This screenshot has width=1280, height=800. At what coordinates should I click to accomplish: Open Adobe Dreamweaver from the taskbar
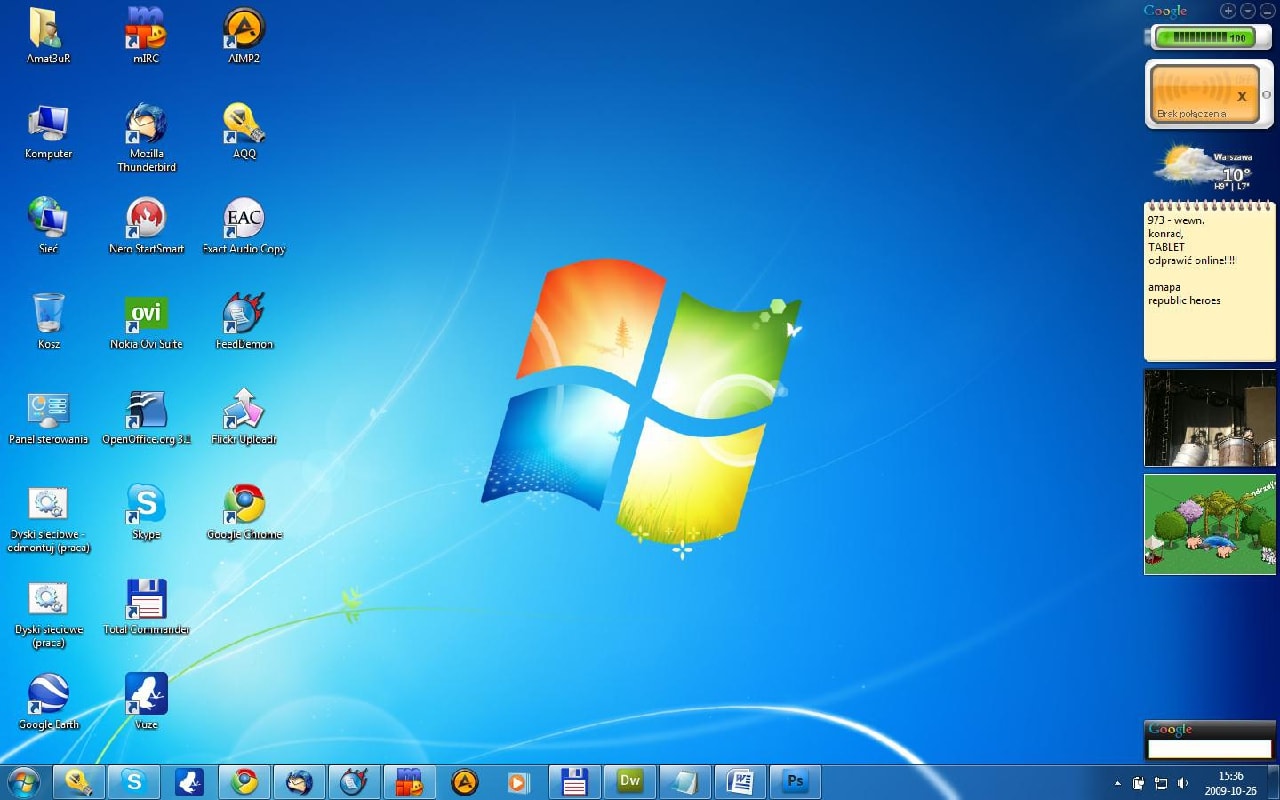pos(630,781)
